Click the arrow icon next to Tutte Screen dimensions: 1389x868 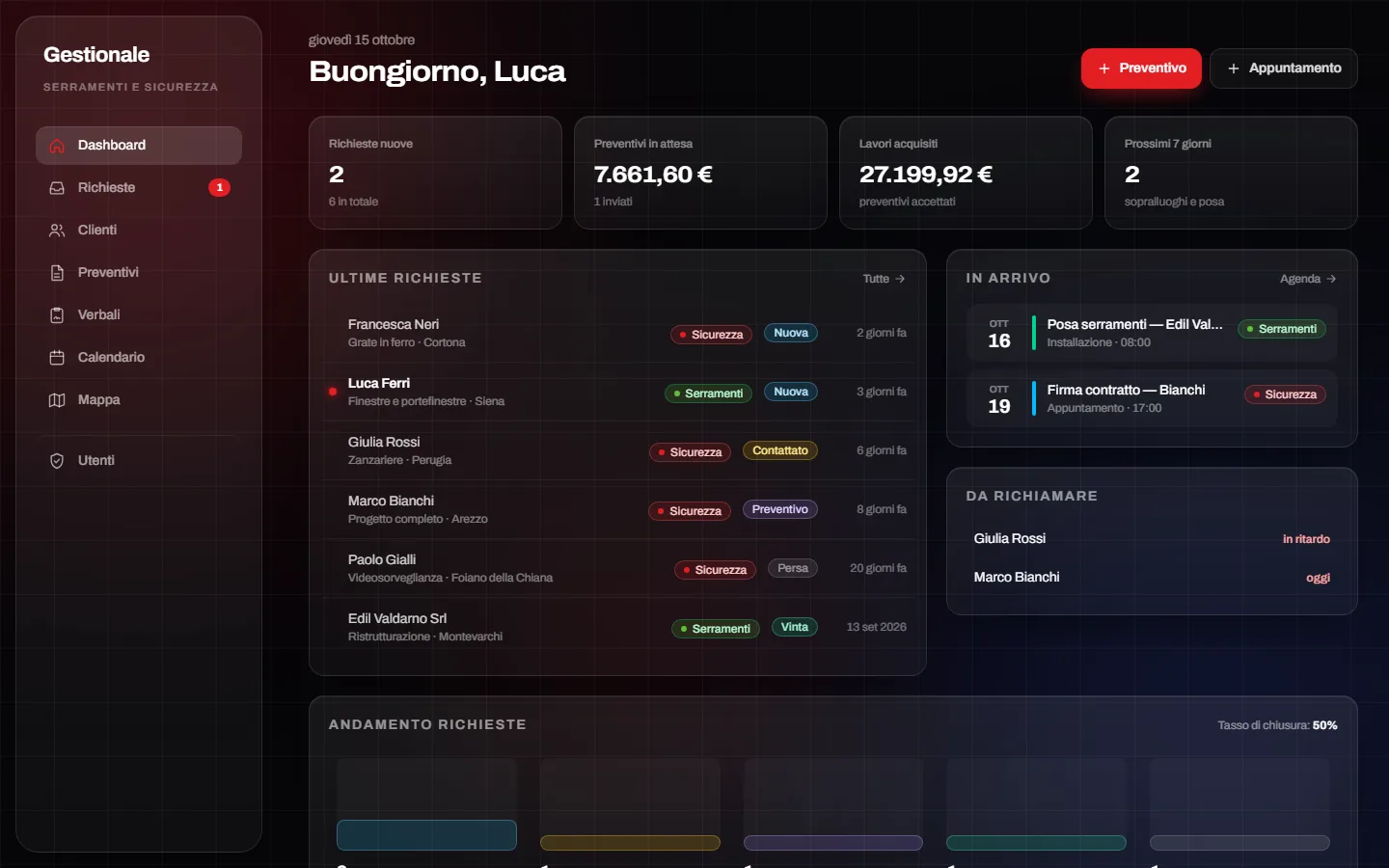pos(900,279)
